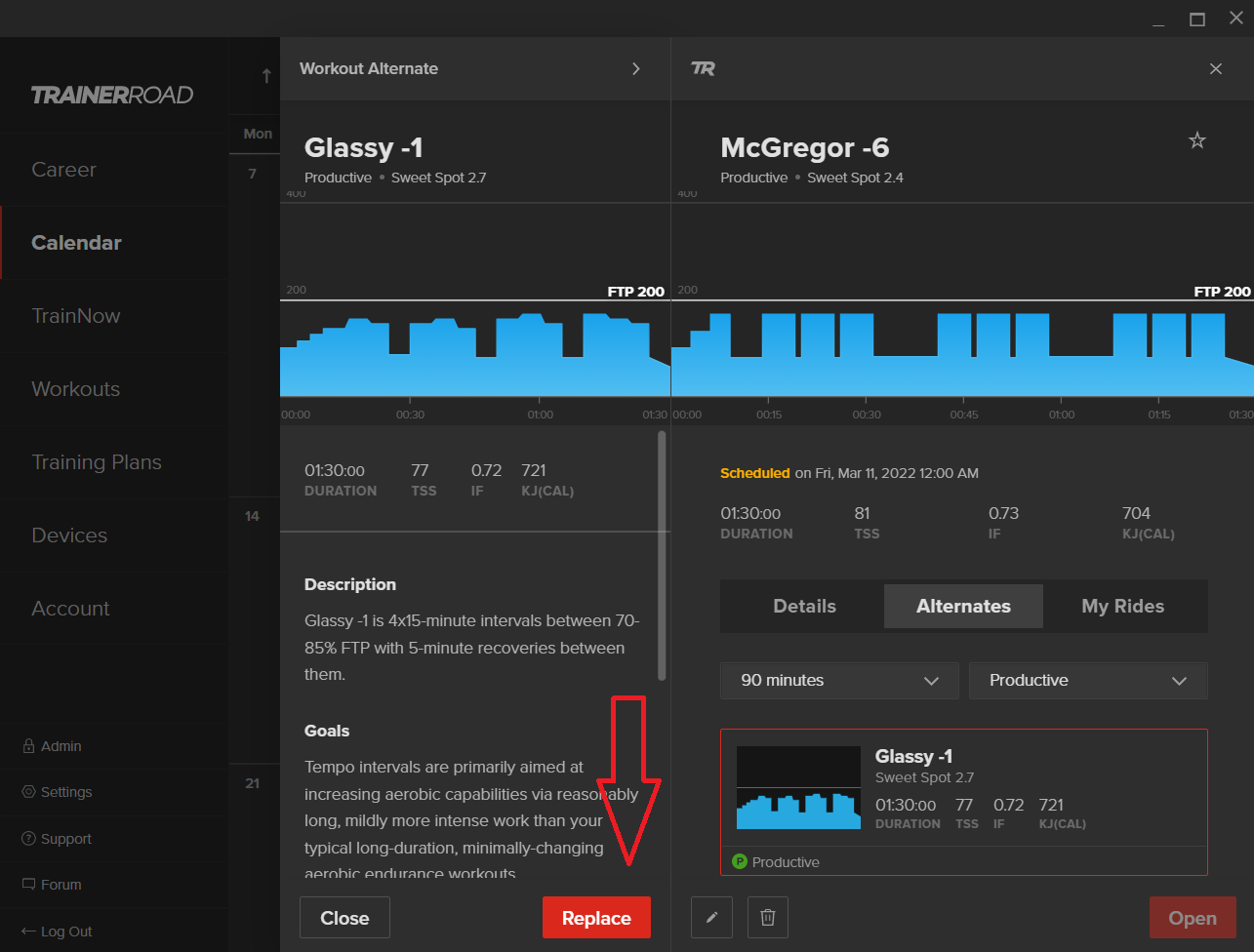Image resolution: width=1254 pixels, height=952 pixels.
Task: Open Account in the sidebar
Action: pyautogui.click(x=70, y=609)
